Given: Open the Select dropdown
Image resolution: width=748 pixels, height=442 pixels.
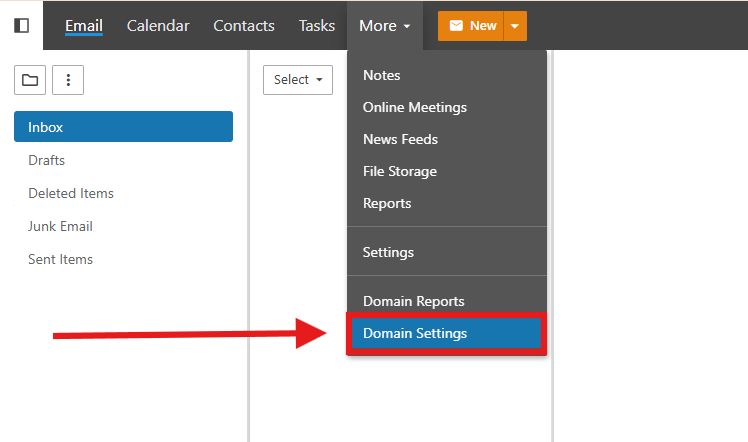Looking at the screenshot, I should [x=298, y=80].
